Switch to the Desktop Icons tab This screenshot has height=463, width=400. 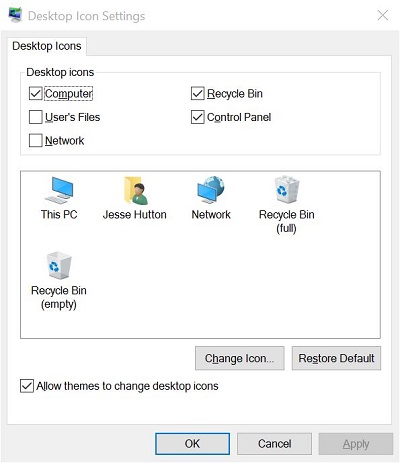point(47,46)
